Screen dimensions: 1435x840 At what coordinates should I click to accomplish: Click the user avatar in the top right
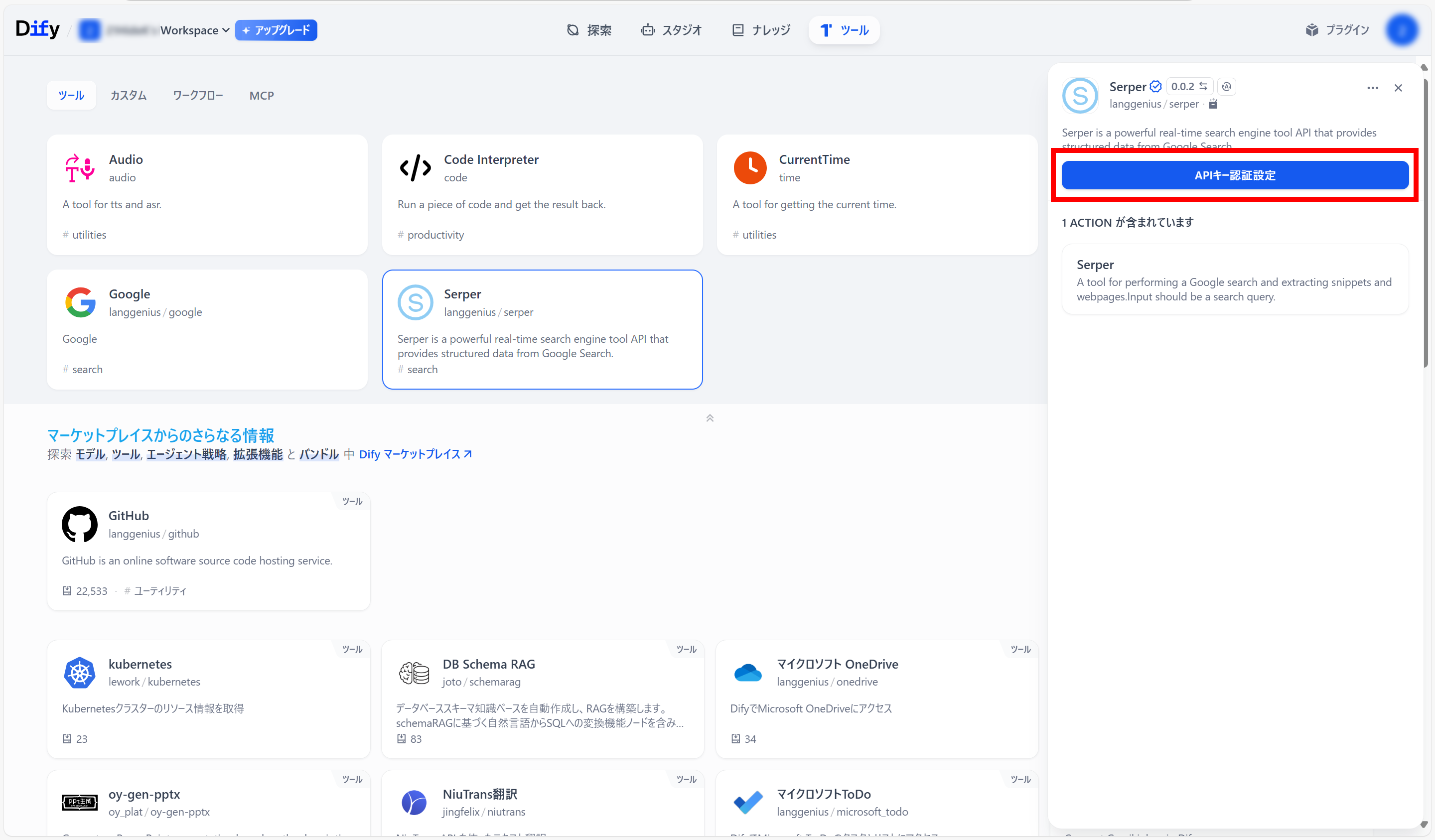1402,30
